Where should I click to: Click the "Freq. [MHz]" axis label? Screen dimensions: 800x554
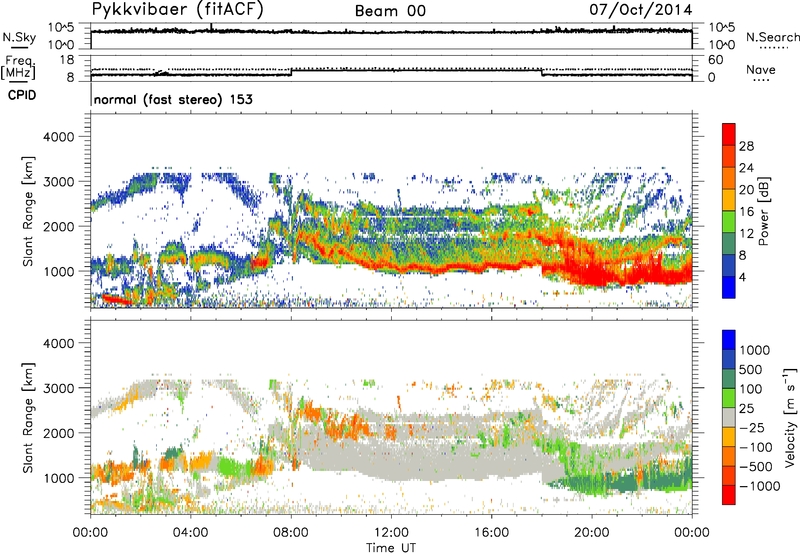pyautogui.click(x=19, y=68)
